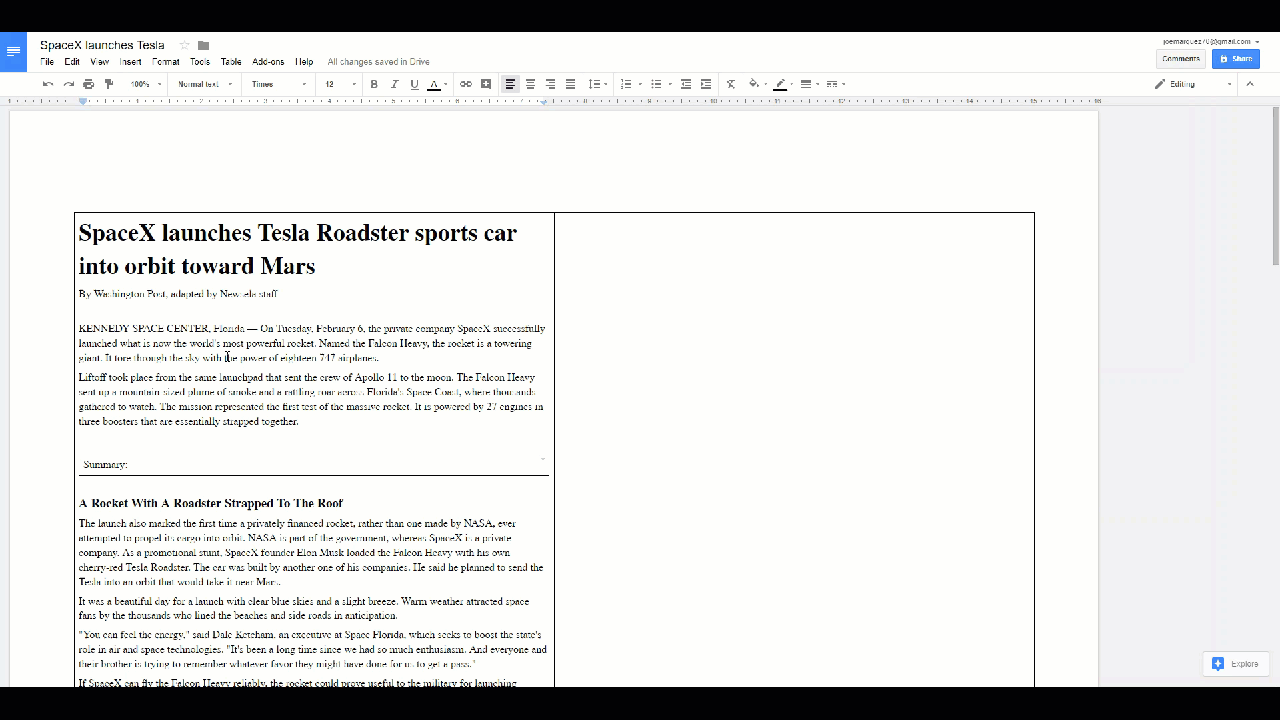
Task: Increase the paragraph indent
Action: pos(706,84)
